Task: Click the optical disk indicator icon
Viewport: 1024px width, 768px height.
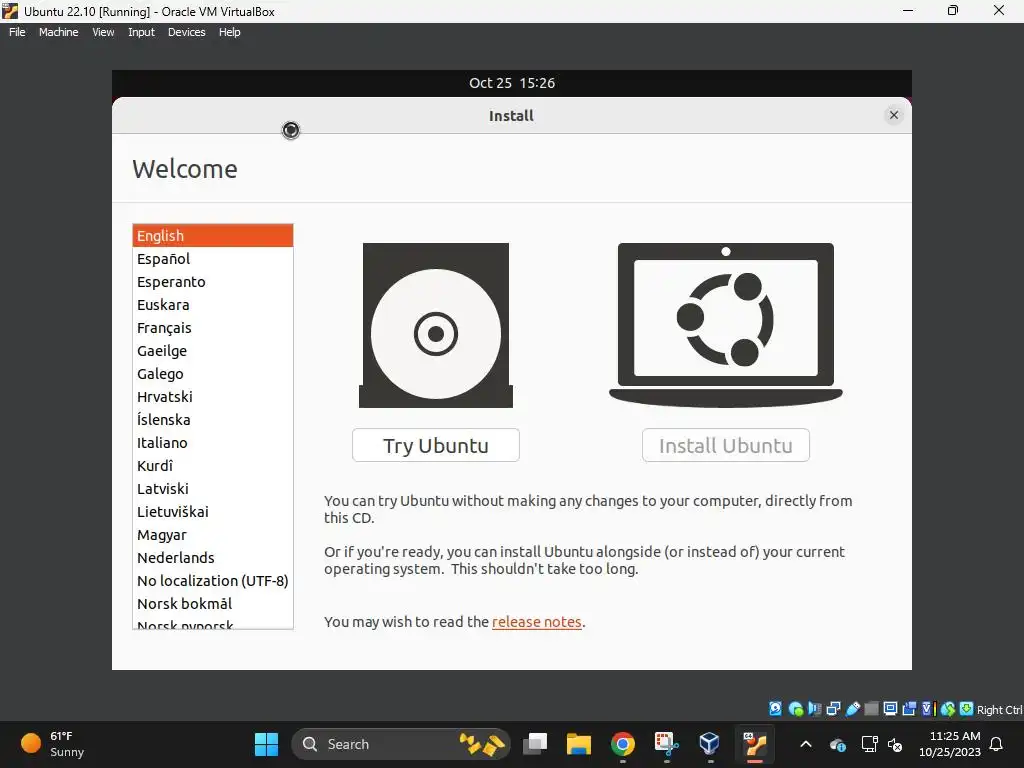Action: [795, 709]
